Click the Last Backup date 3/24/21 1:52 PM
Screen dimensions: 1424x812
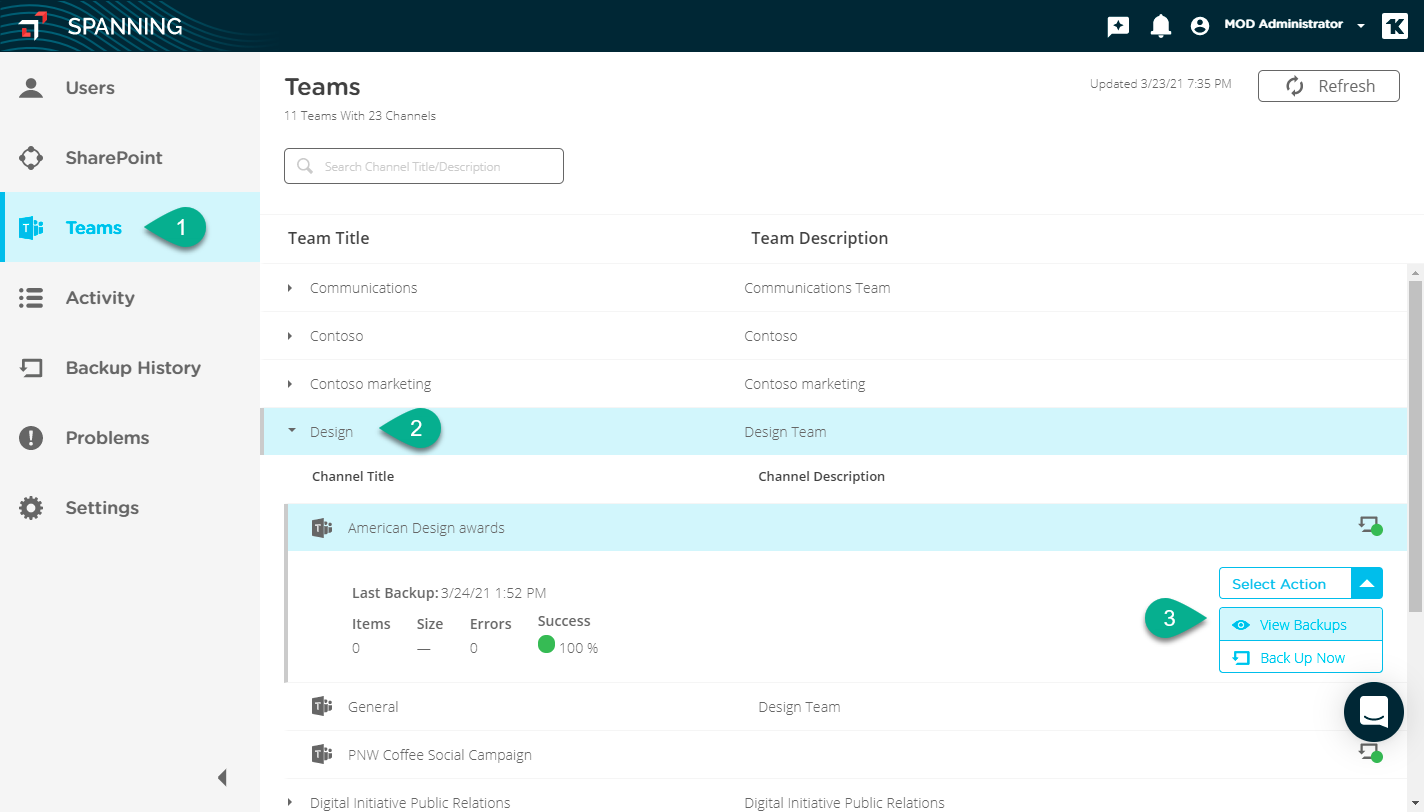pyautogui.click(x=494, y=593)
